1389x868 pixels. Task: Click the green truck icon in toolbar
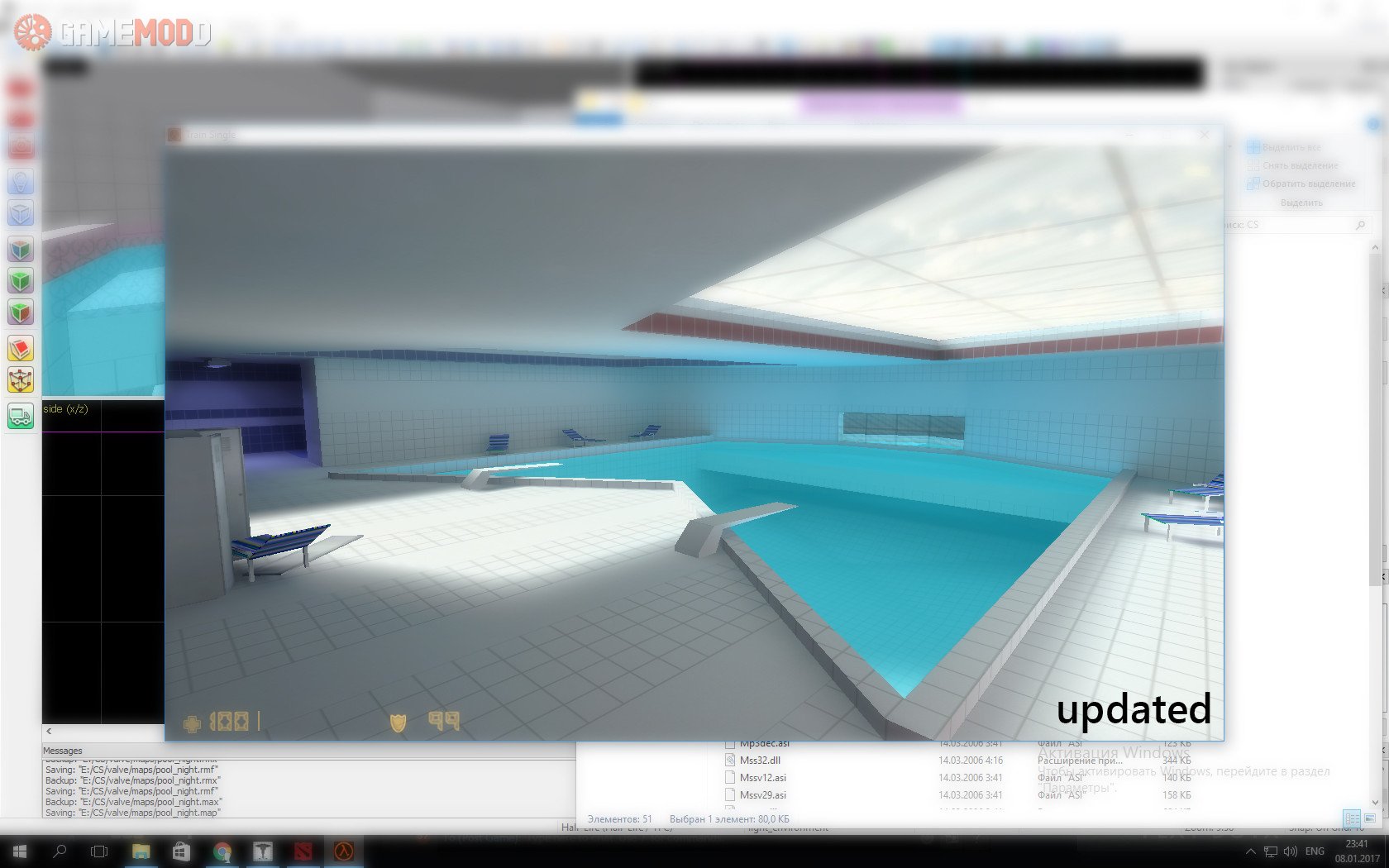[21, 416]
